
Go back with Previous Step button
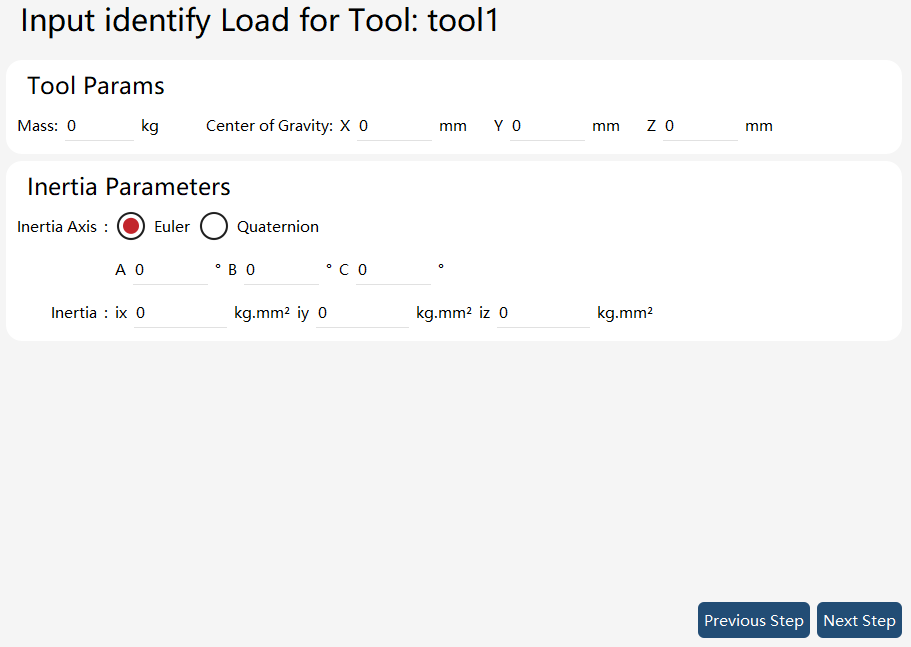click(x=754, y=620)
